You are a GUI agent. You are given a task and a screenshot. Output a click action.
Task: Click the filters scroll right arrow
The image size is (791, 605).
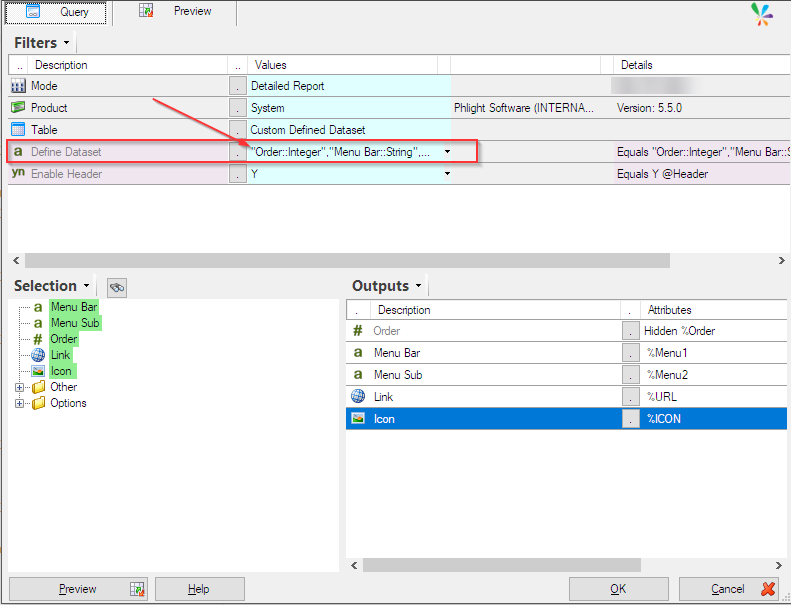(x=781, y=260)
